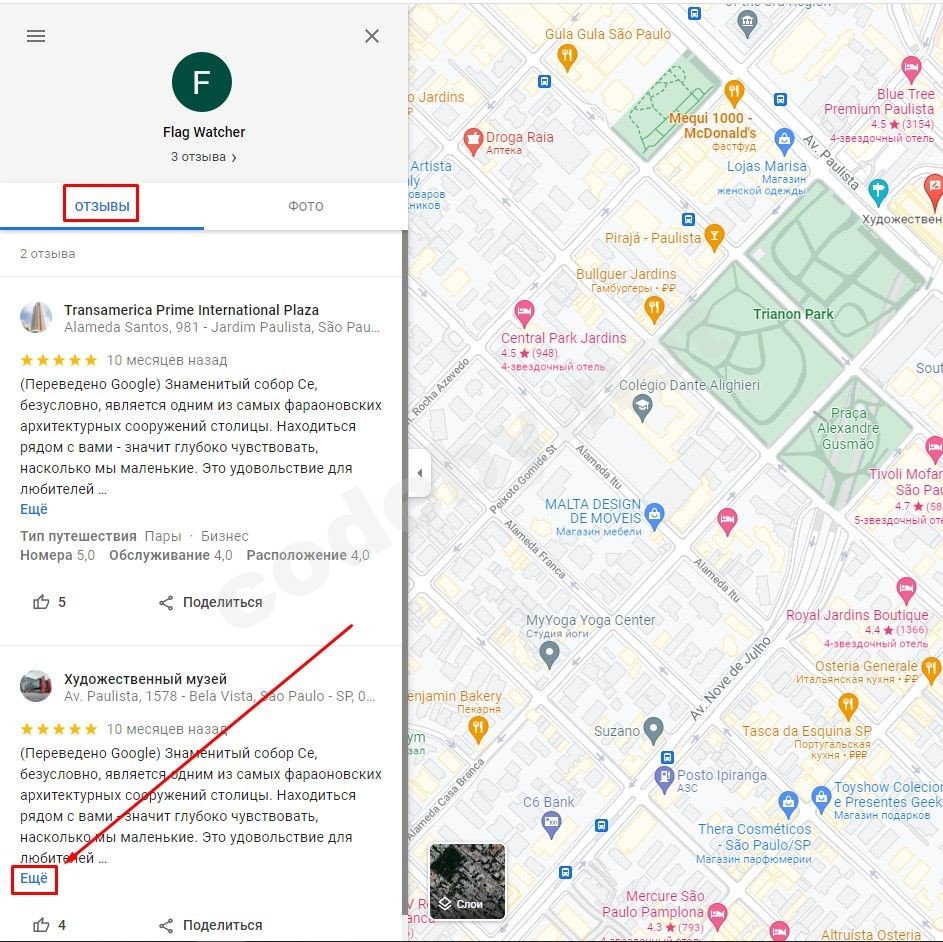Select the Bullguer Jardins restaurant pin
This screenshot has width=943, height=942.
654,309
